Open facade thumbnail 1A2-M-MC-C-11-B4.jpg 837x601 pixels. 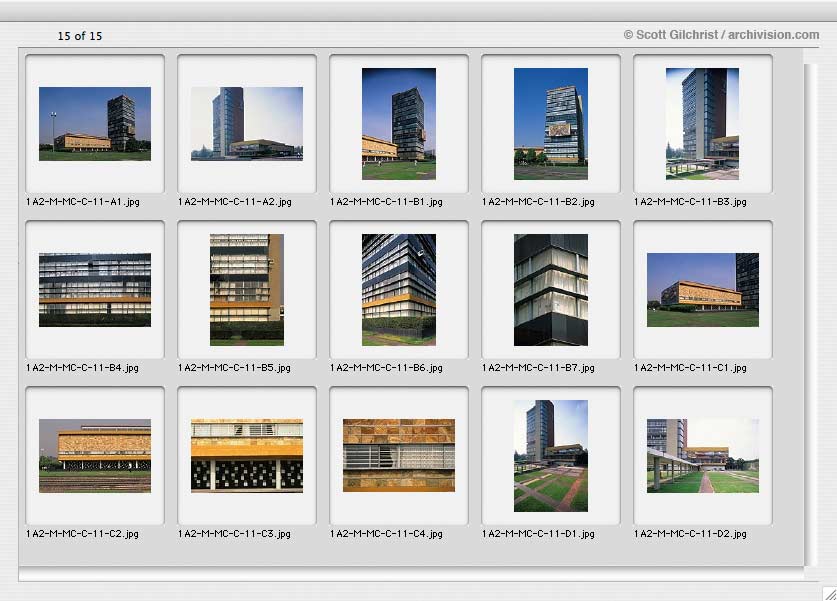(x=95, y=290)
